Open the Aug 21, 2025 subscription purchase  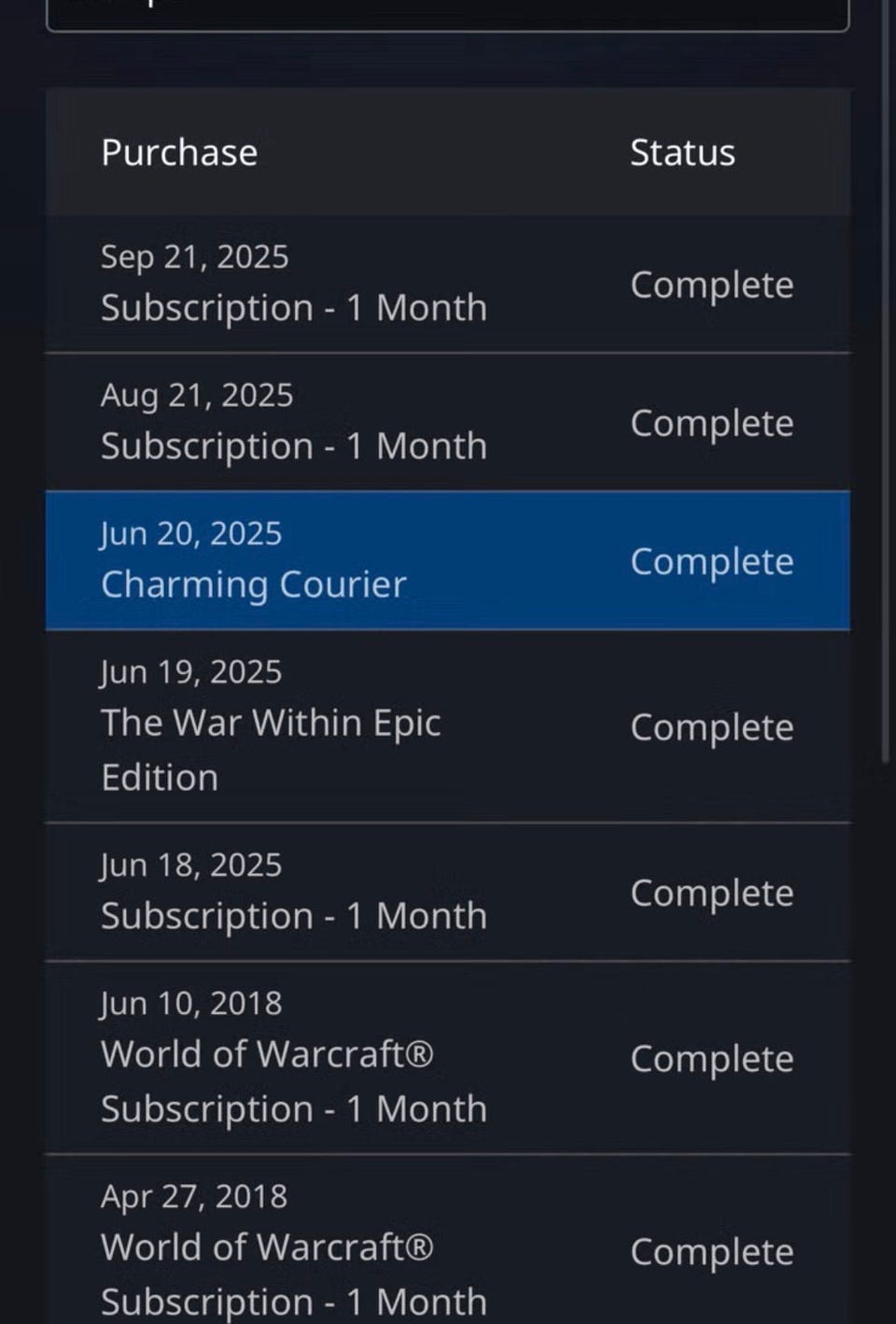click(448, 422)
